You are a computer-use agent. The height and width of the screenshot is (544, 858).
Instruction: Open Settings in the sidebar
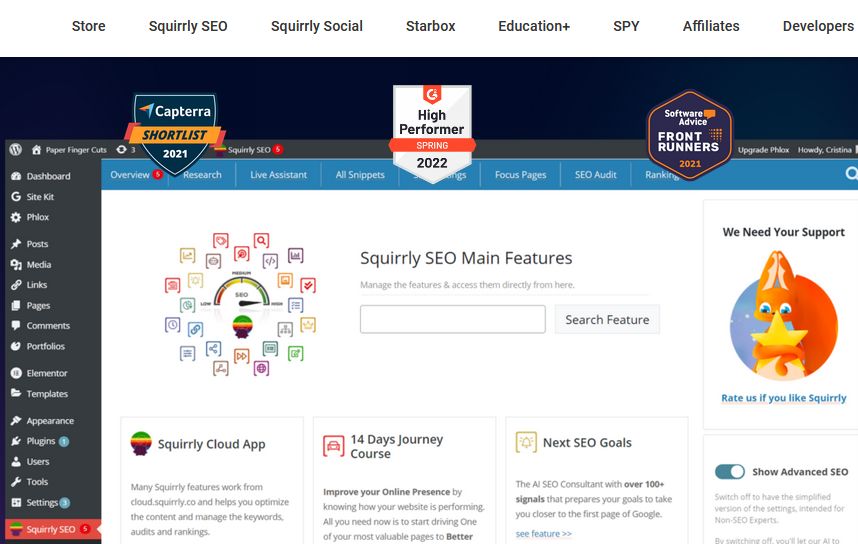coord(42,502)
